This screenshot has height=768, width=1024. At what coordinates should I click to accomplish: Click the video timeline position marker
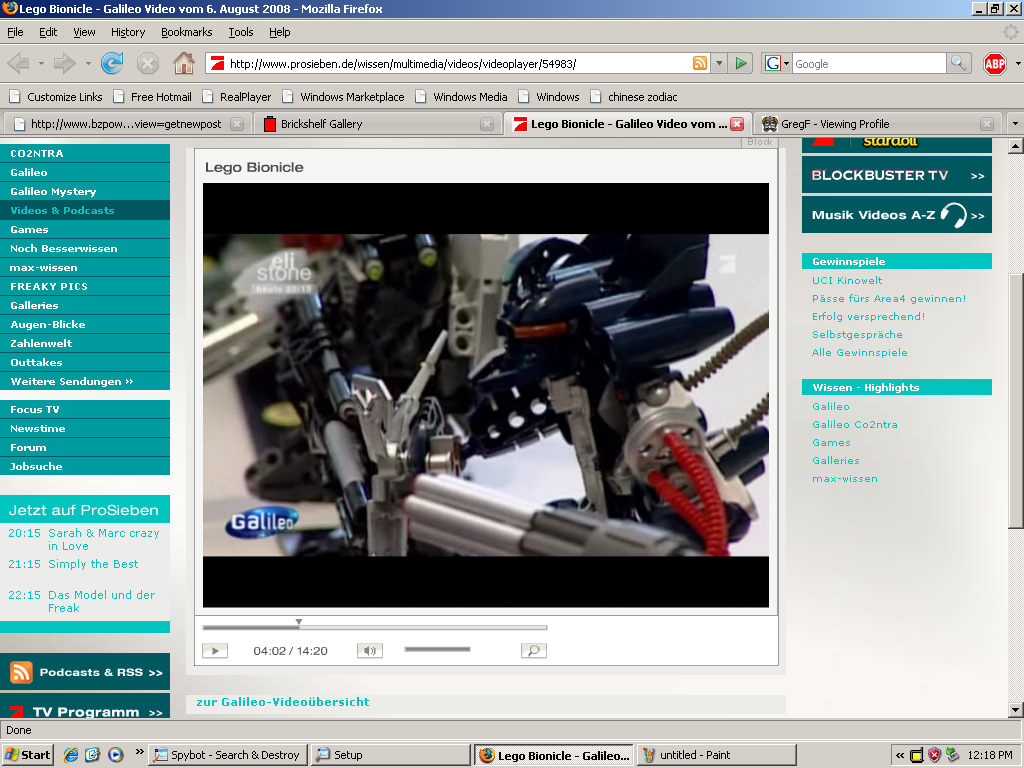click(298, 622)
